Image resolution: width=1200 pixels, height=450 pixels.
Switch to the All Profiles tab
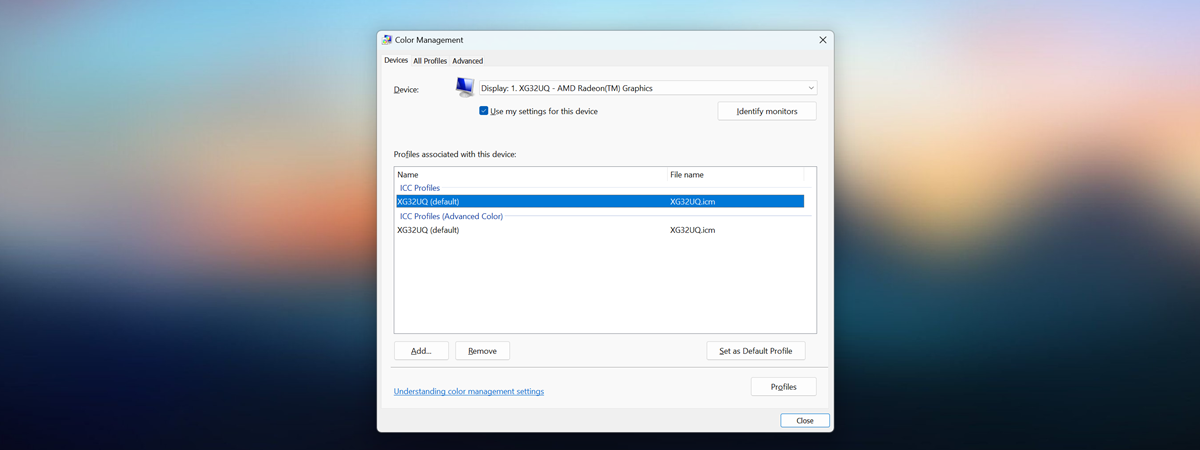pos(430,61)
